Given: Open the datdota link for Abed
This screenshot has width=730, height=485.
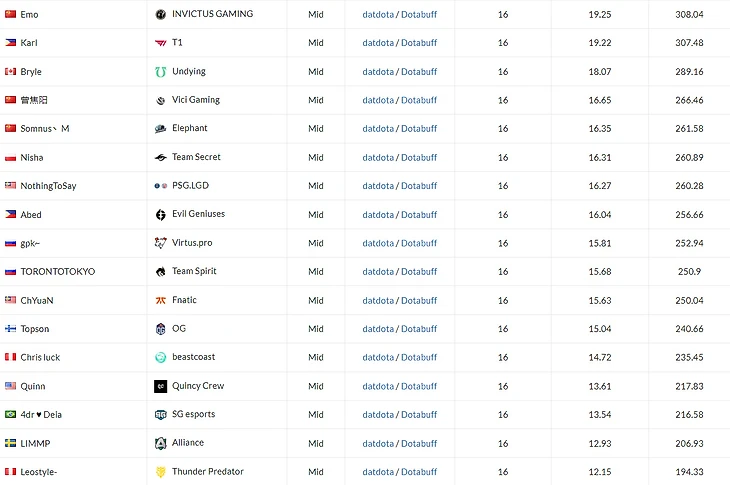Looking at the screenshot, I should [x=378, y=215].
